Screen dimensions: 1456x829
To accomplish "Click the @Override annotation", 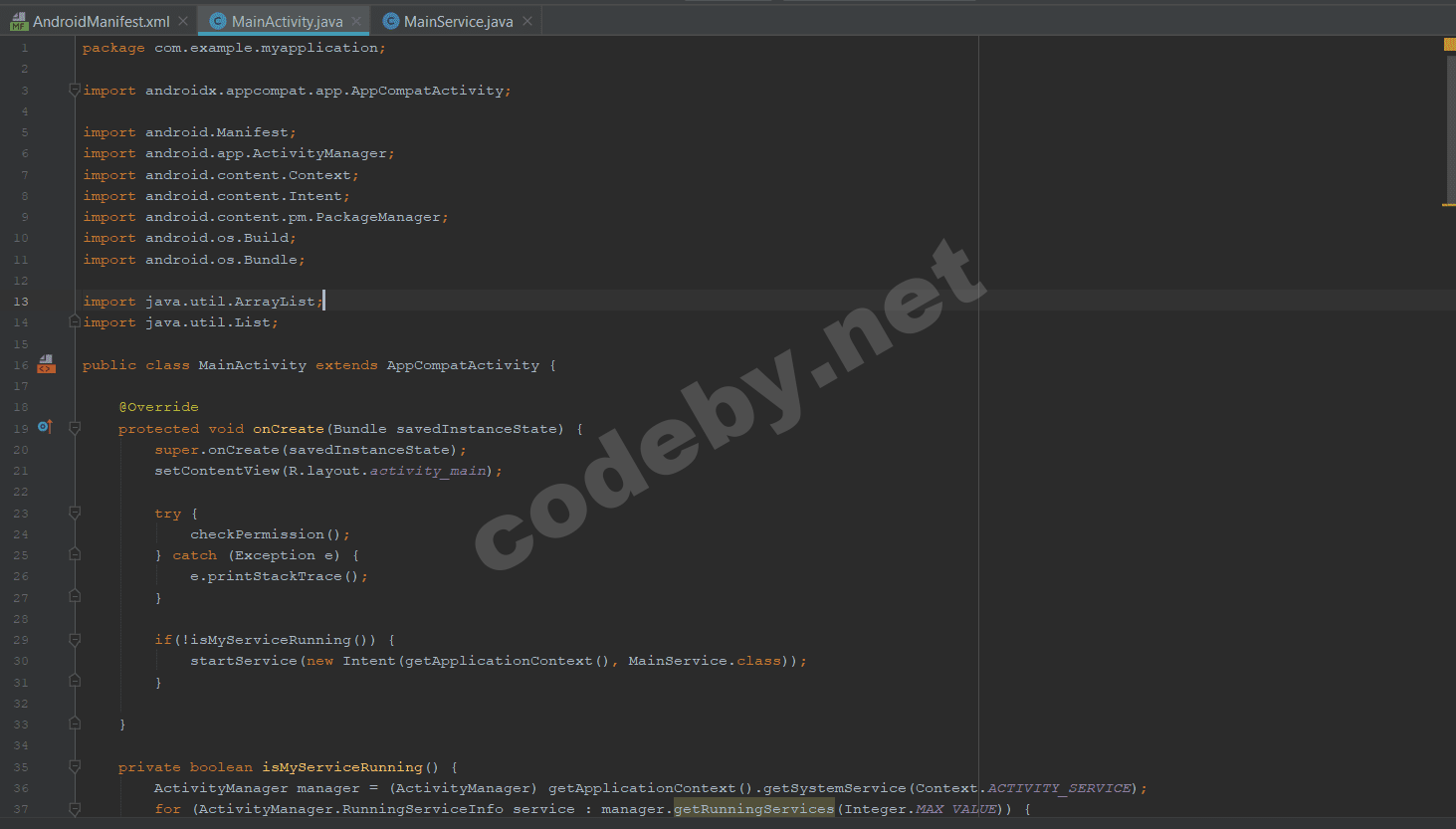I will (158, 407).
